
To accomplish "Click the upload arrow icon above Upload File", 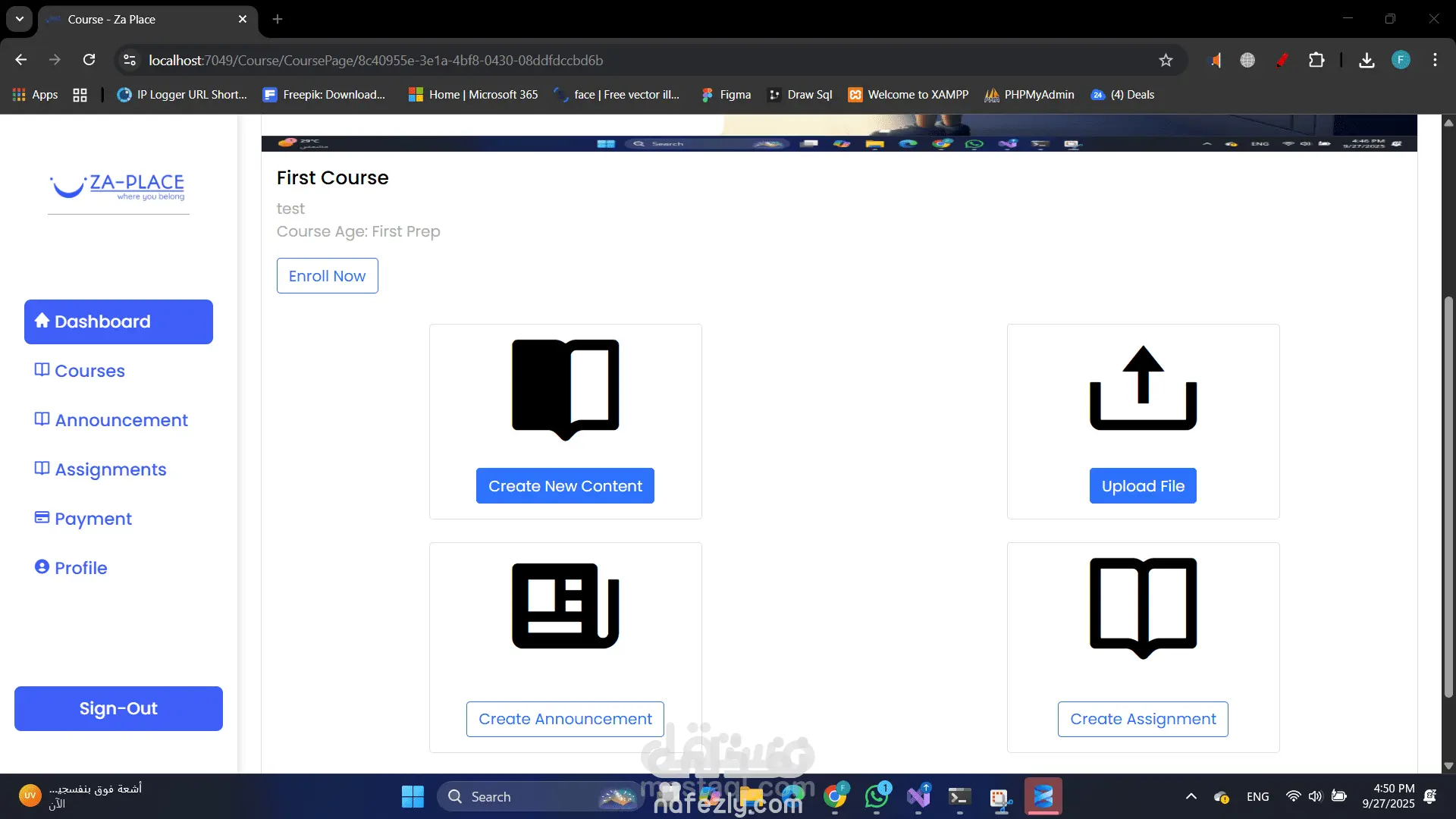I will pyautogui.click(x=1143, y=388).
